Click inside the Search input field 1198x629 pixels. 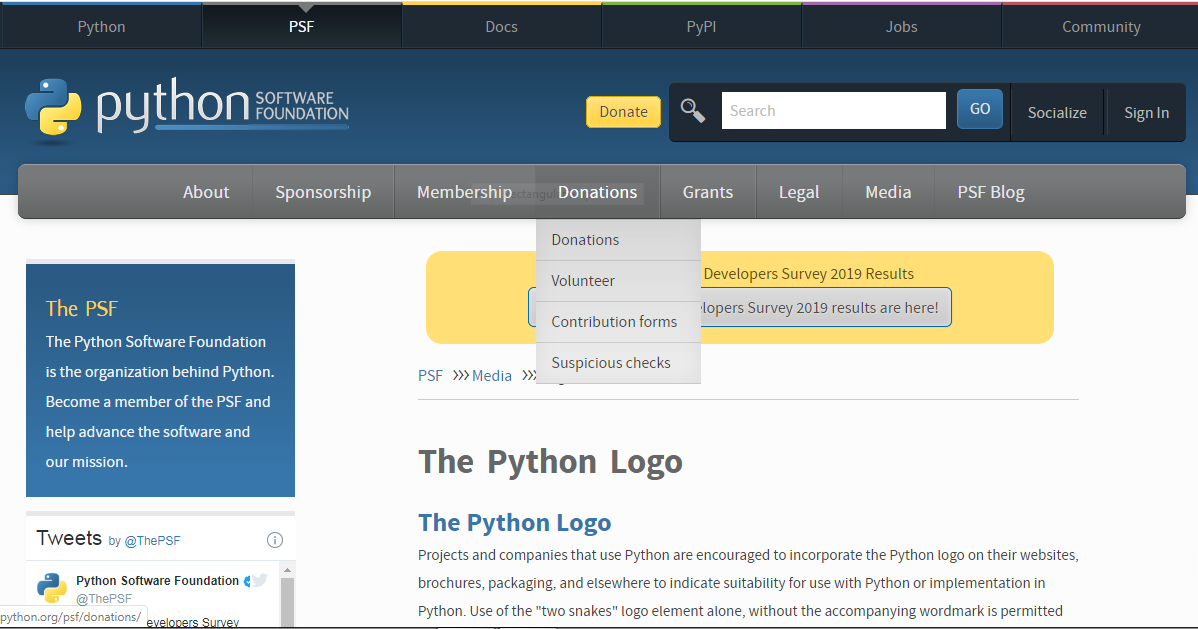coord(833,110)
